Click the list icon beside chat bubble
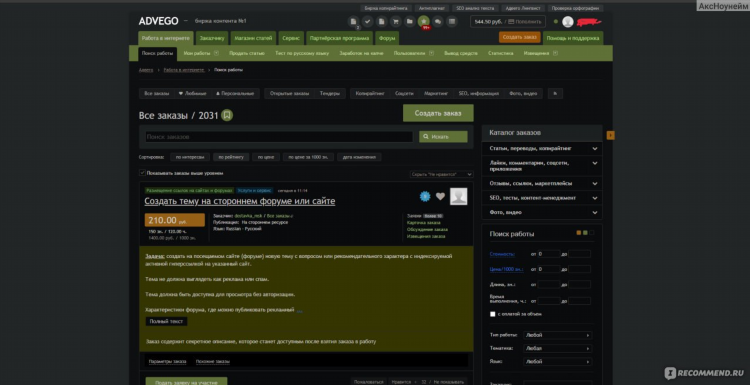This screenshot has width=750, height=385. [x=452, y=22]
